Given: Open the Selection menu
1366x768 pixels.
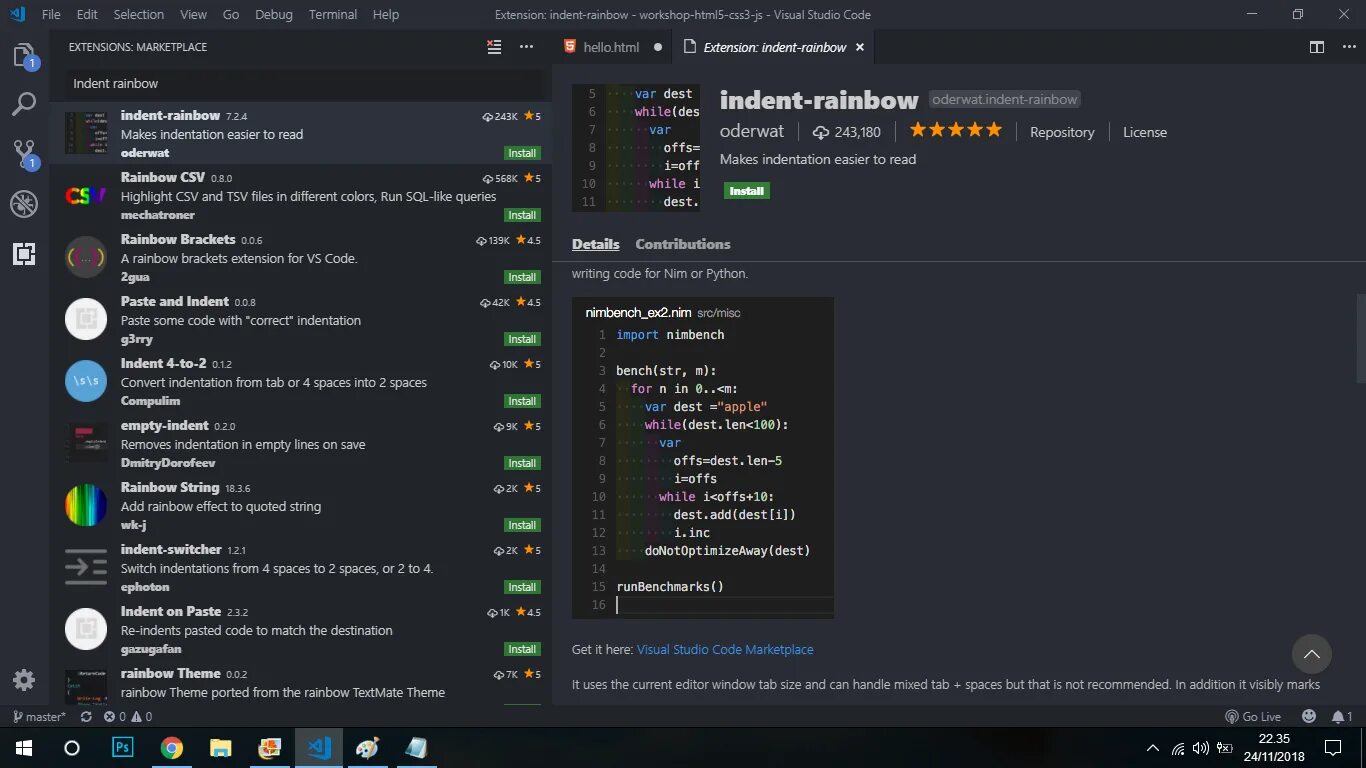Looking at the screenshot, I should [x=139, y=14].
